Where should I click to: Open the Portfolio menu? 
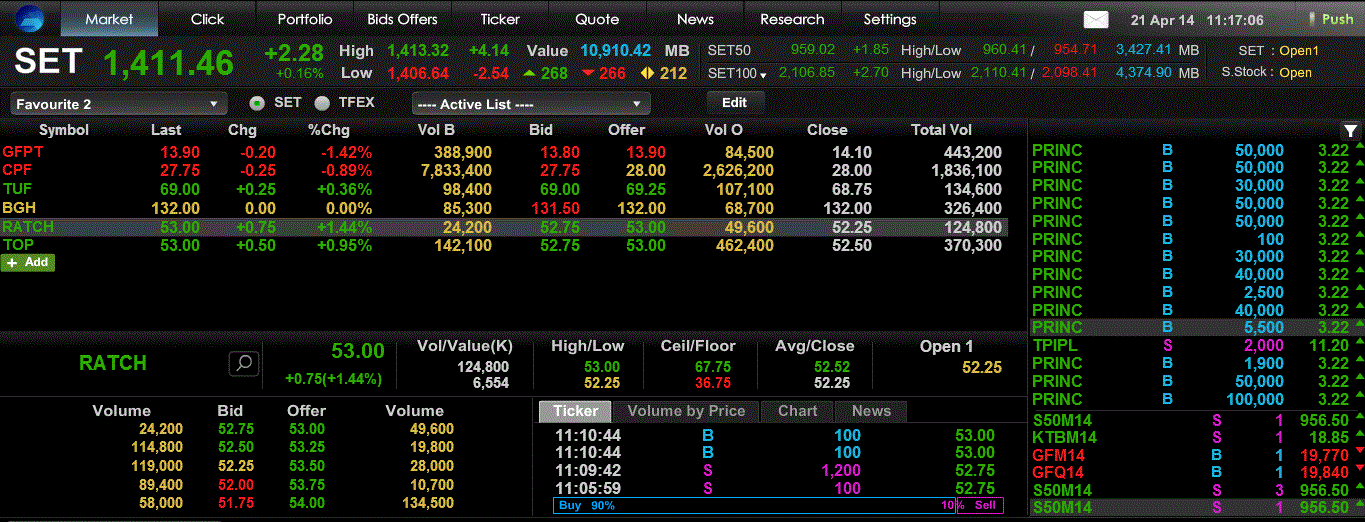(x=305, y=19)
